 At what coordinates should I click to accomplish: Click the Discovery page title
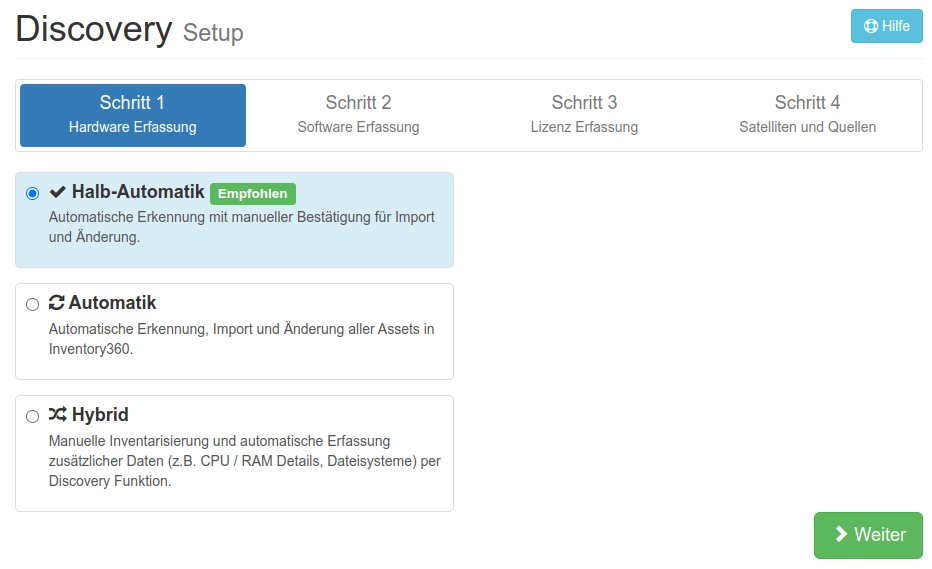pyautogui.click(x=94, y=29)
